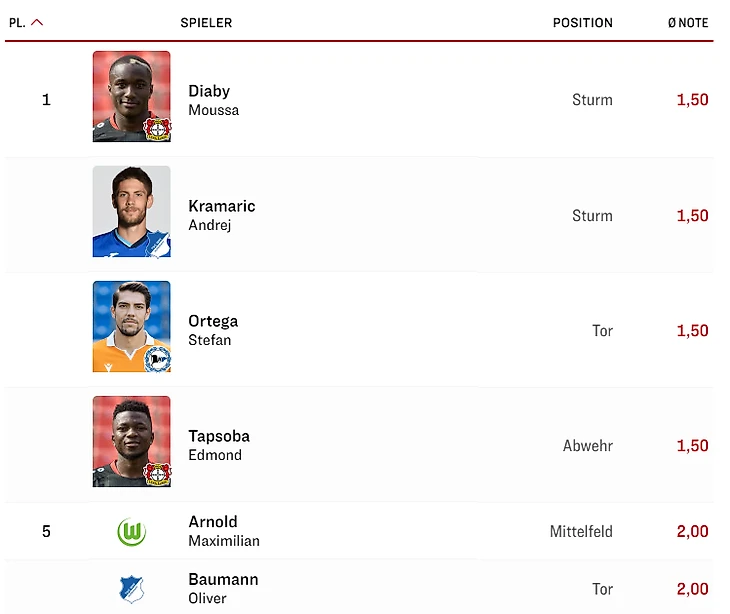
Task: Click Arnold's 2,00 average grade
Action: [692, 532]
